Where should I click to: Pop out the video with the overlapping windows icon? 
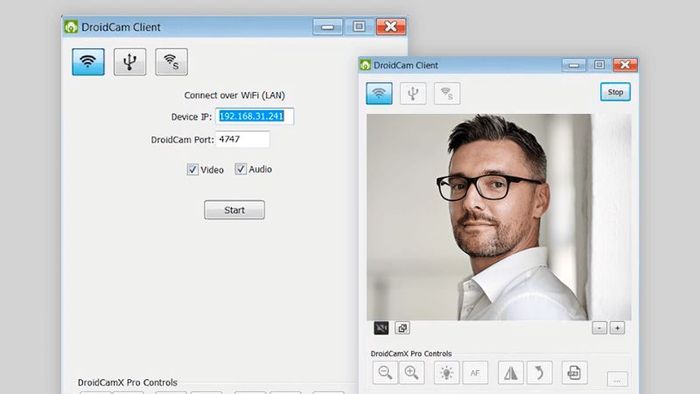pos(402,328)
